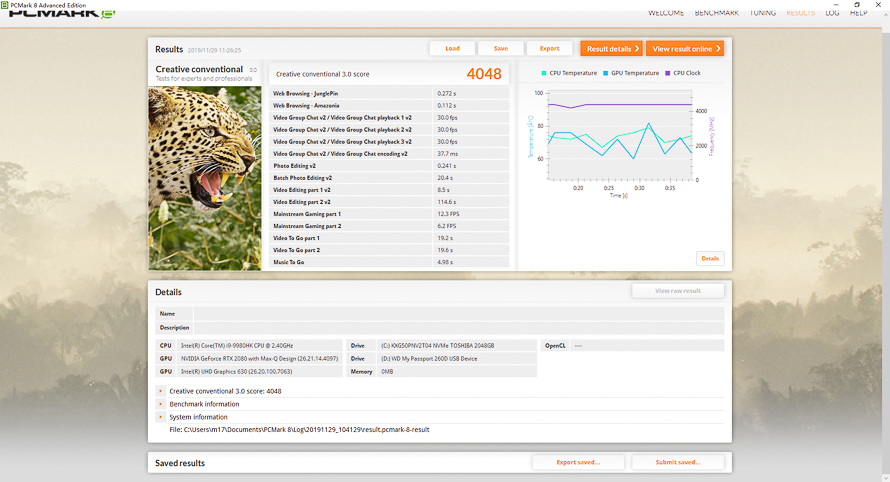Save the benchmark result
890x482 pixels.
tap(500, 48)
